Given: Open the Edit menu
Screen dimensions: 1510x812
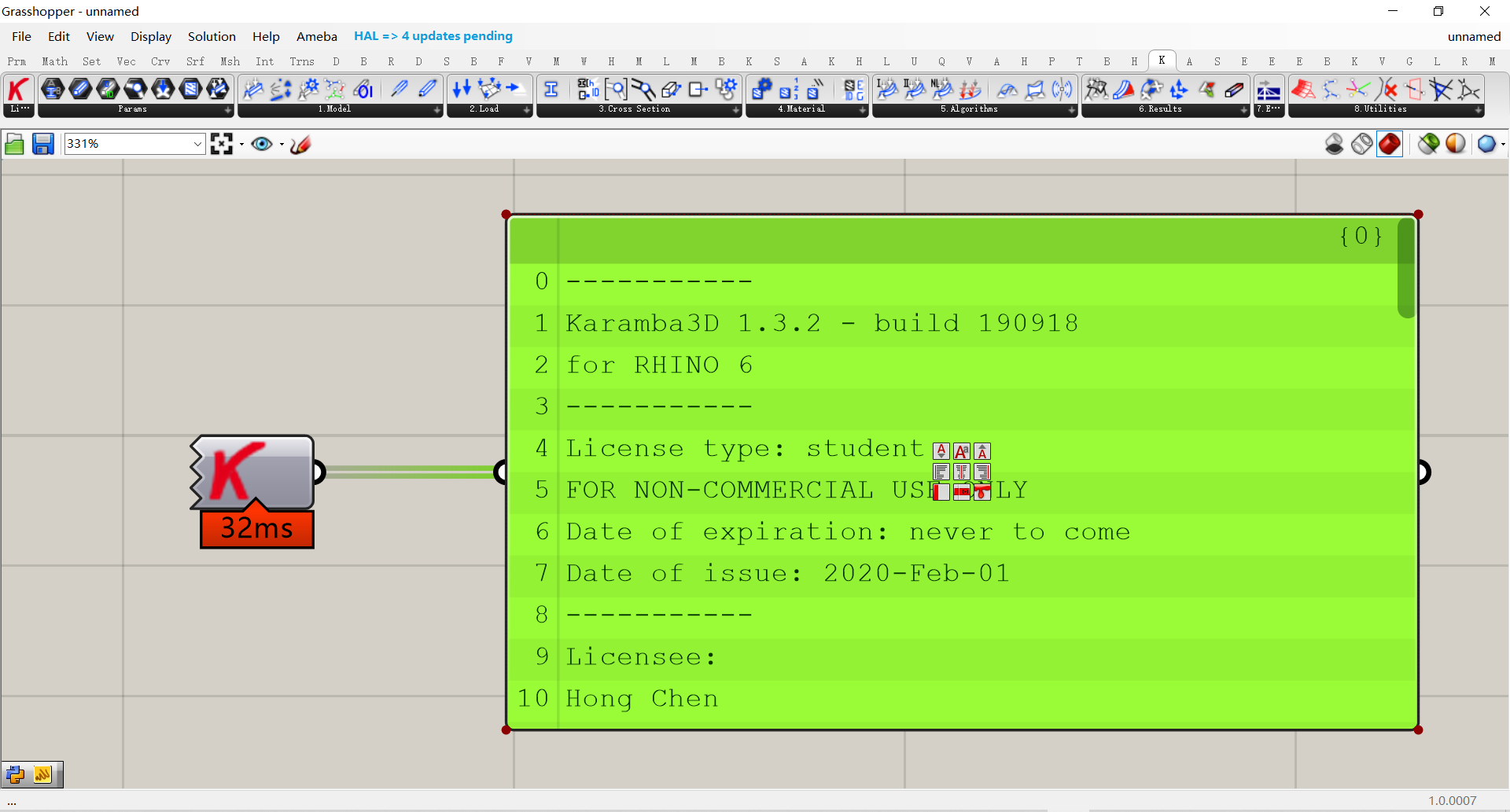Looking at the screenshot, I should point(59,36).
